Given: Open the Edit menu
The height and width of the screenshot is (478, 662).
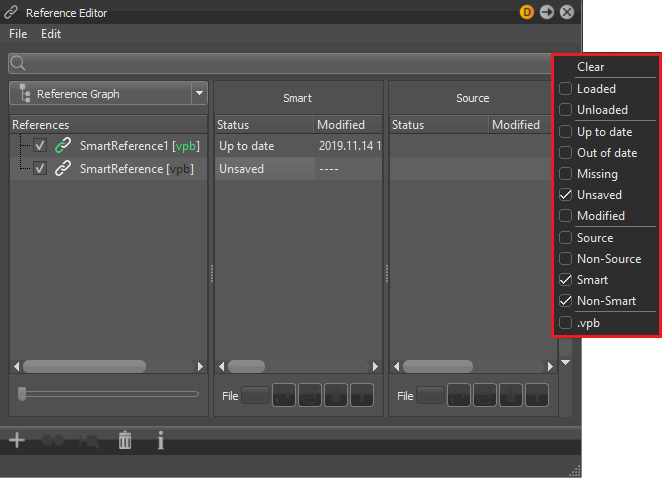Looking at the screenshot, I should (51, 34).
